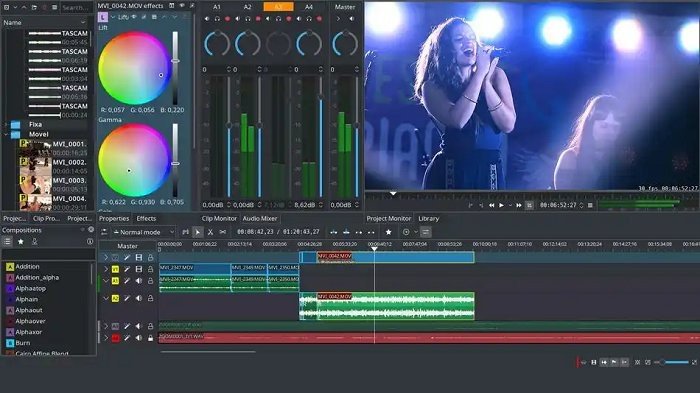The height and width of the screenshot is (393, 700).
Task: Select the Razor (scissors) tool in timeline toolbar
Action: click(x=210, y=232)
